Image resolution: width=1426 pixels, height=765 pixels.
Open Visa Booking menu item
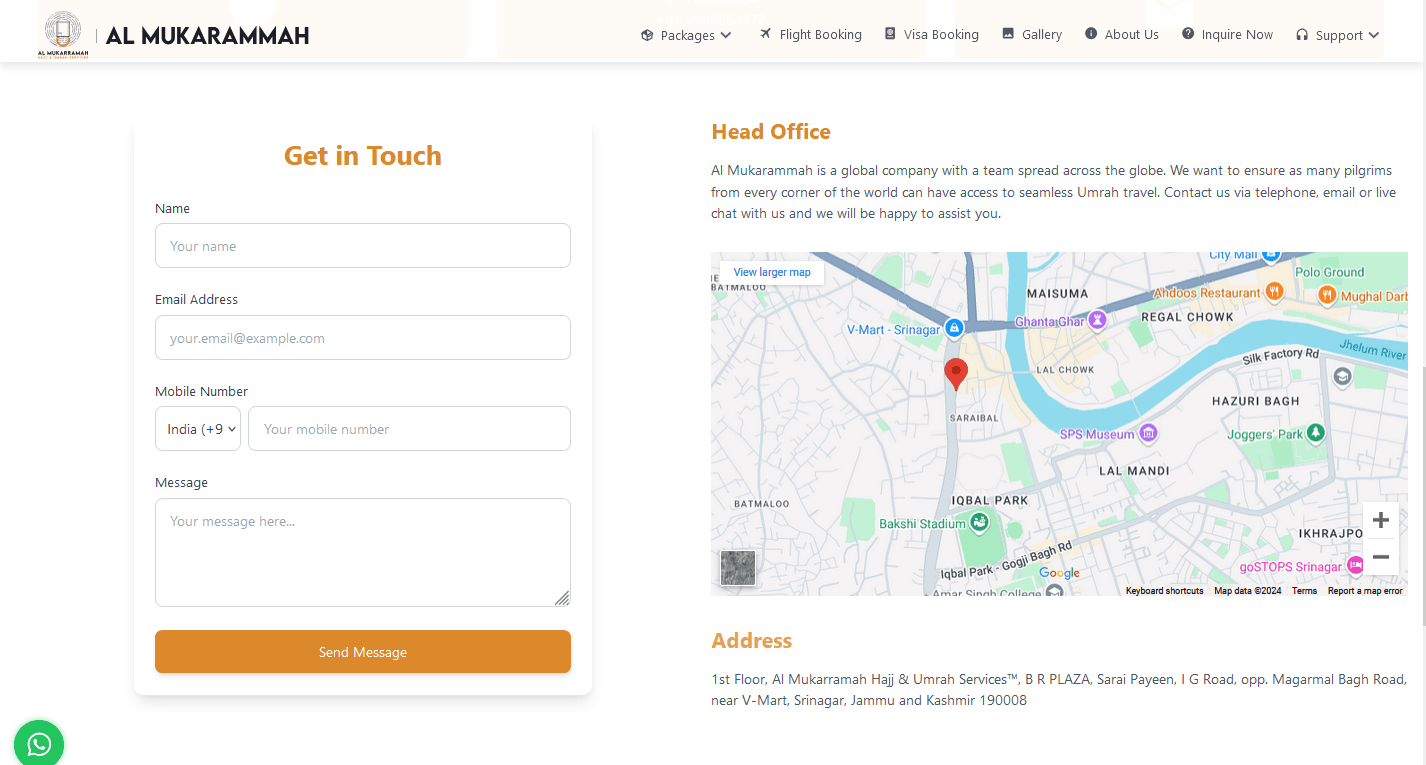click(x=931, y=34)
